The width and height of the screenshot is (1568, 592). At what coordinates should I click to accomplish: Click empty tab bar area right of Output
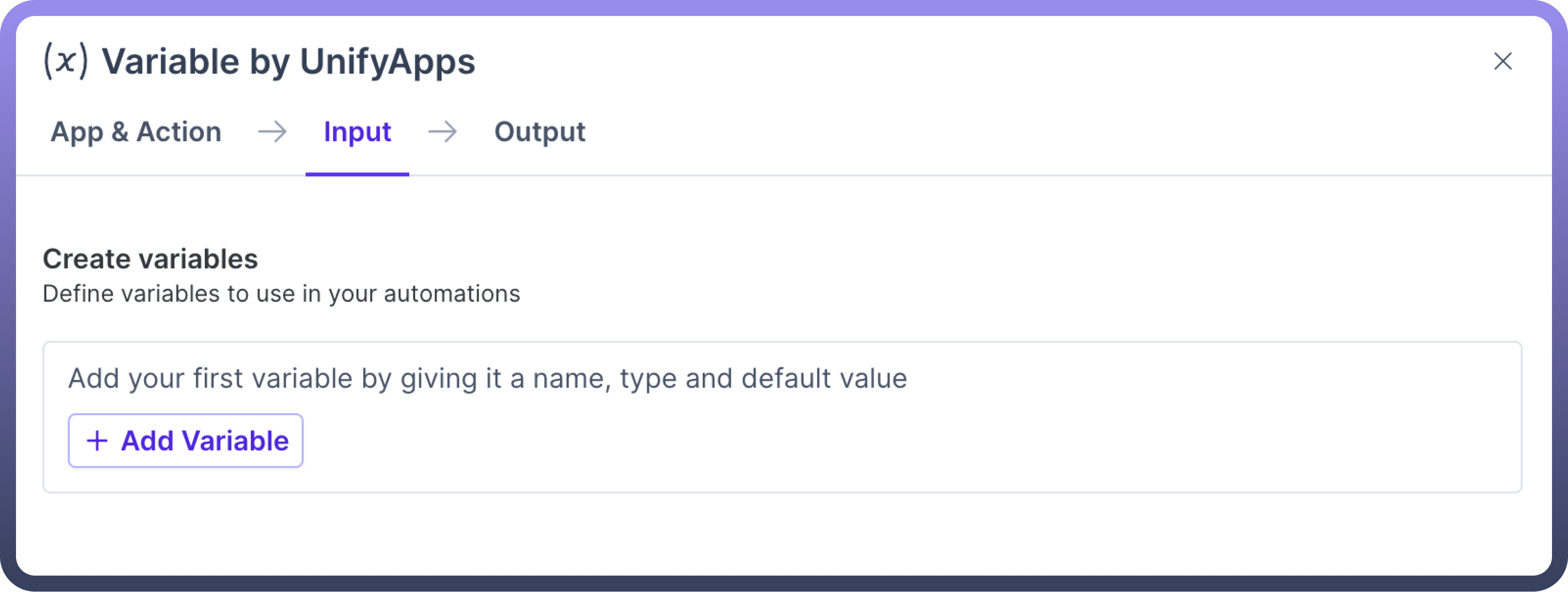[x=1035, y=132]
